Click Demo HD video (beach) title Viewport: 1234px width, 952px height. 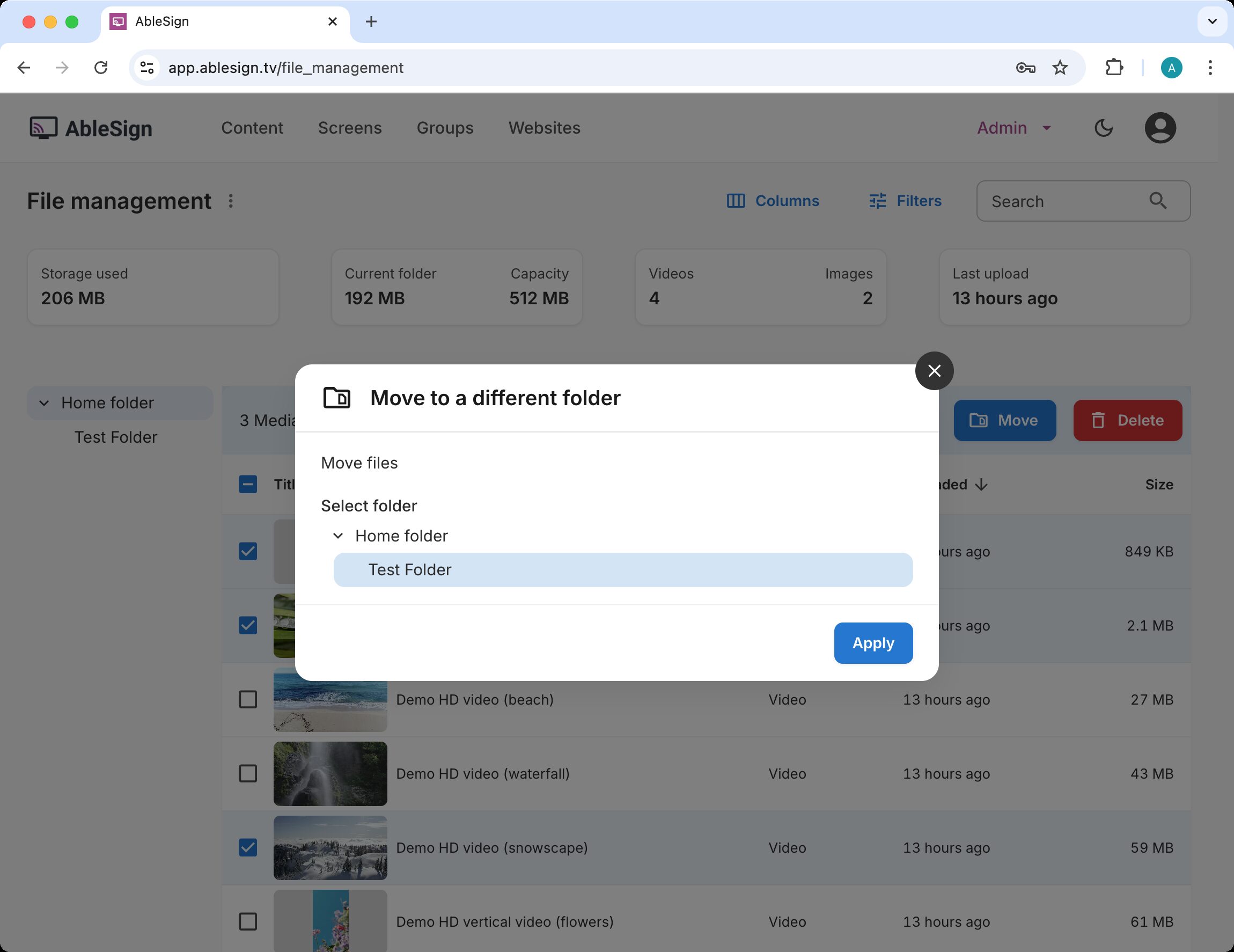(x=475, y=699)
